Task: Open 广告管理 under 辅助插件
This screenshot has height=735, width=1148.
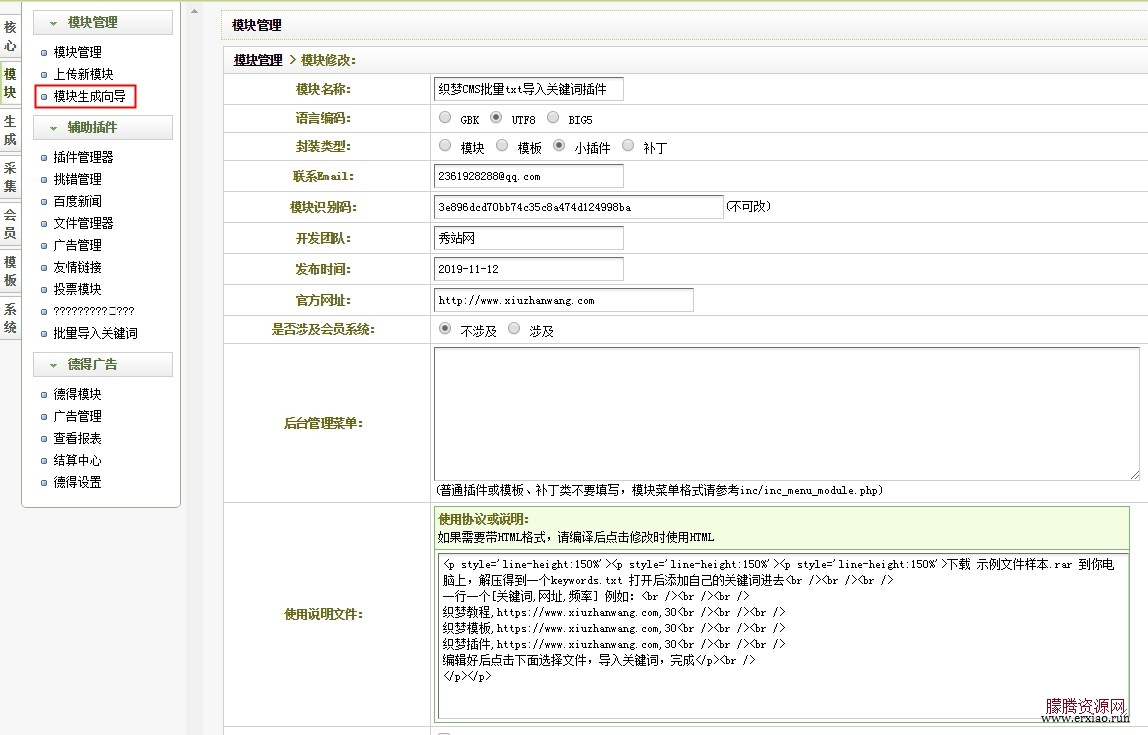Action: [78, 245]
